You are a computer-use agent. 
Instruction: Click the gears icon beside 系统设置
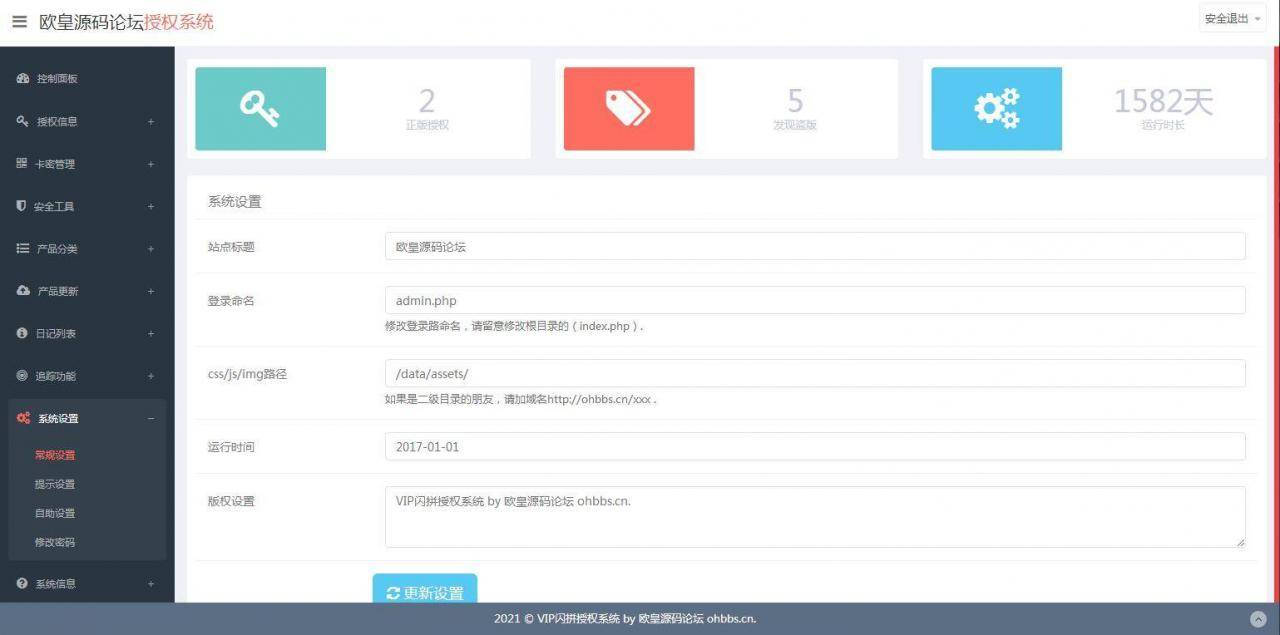coord(23,418)
